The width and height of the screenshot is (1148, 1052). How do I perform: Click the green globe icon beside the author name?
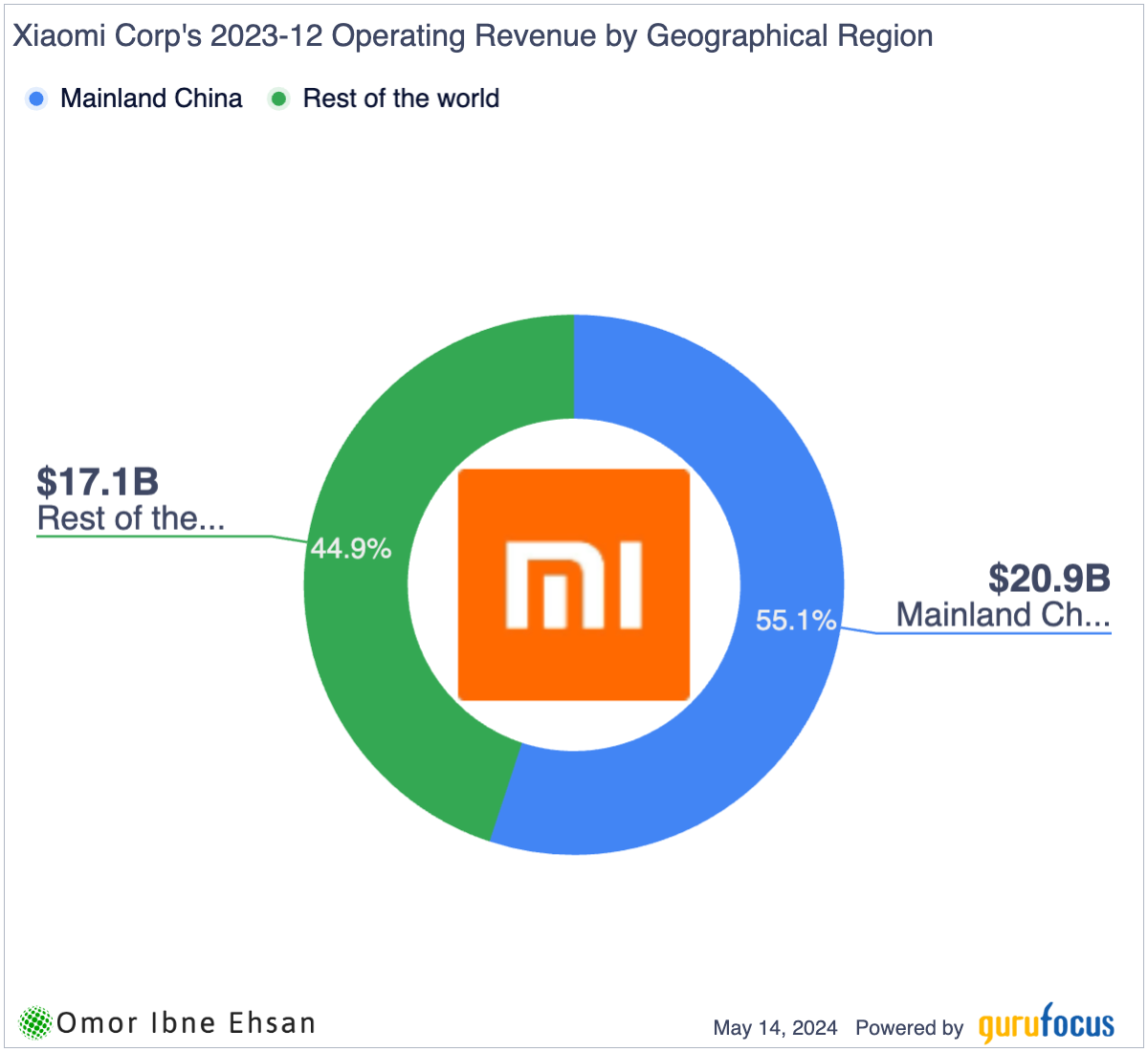point(36,1023)
